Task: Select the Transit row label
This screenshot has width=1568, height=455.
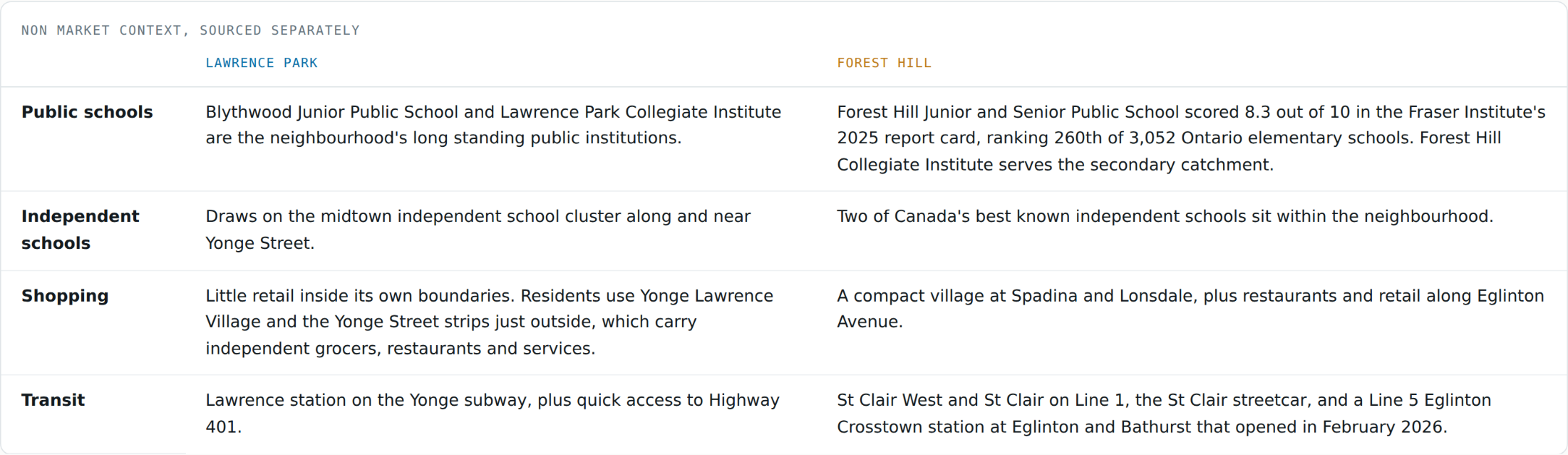Action: point(53,400)
